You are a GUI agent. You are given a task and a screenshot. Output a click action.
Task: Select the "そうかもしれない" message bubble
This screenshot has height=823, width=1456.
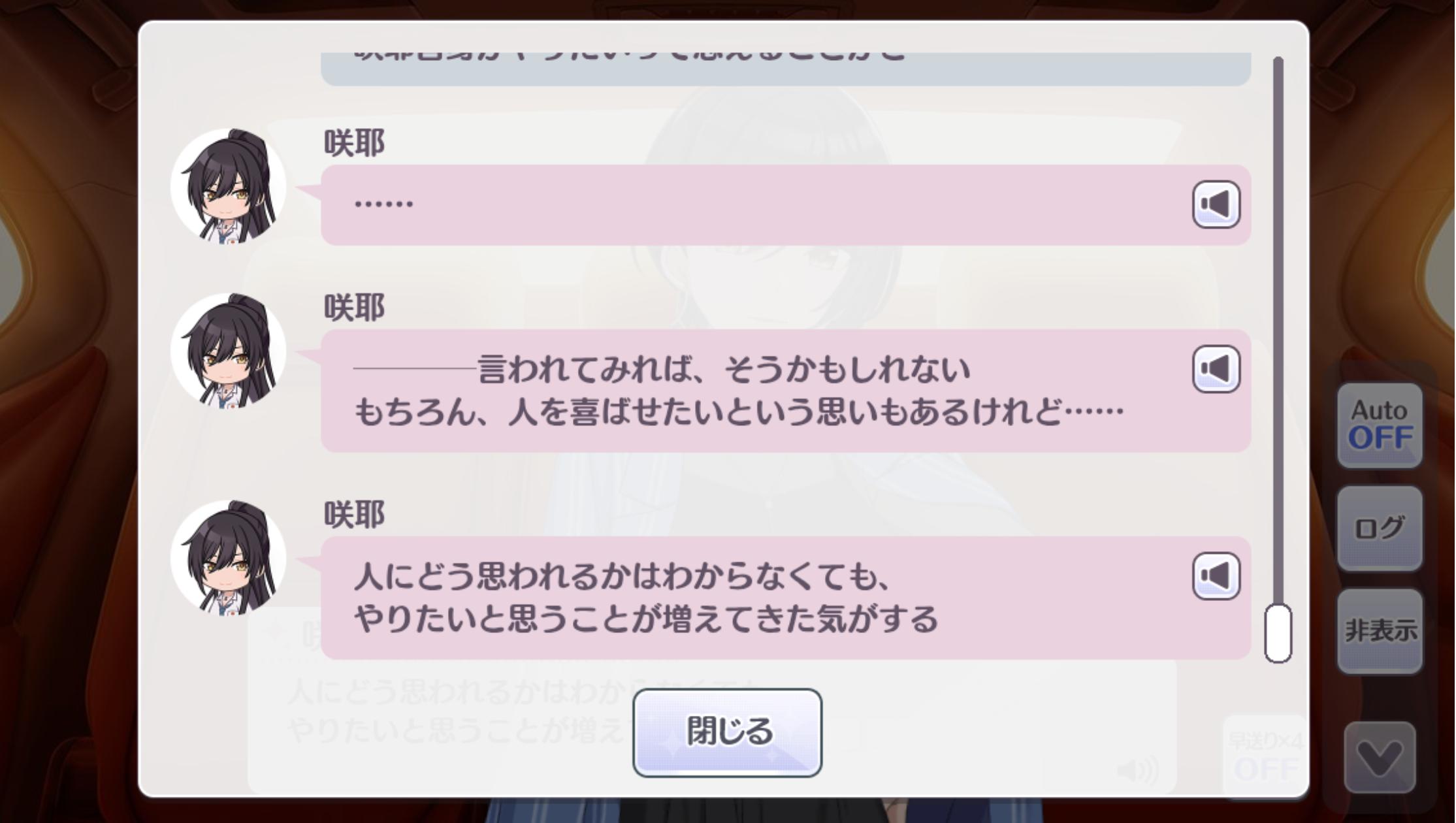coord(786,391)
